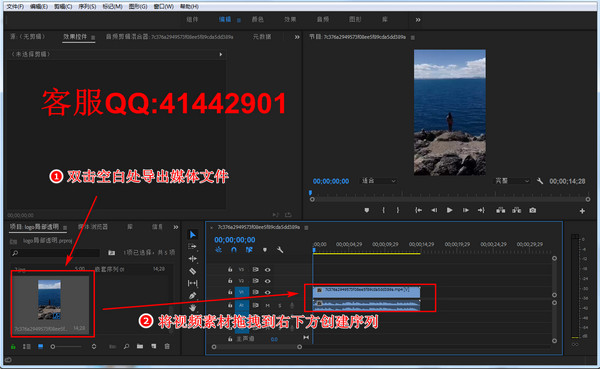Click the Program monitor scrub bar
Screen dimensions: 600x369
pyautogui.click(x=450, y=199)
